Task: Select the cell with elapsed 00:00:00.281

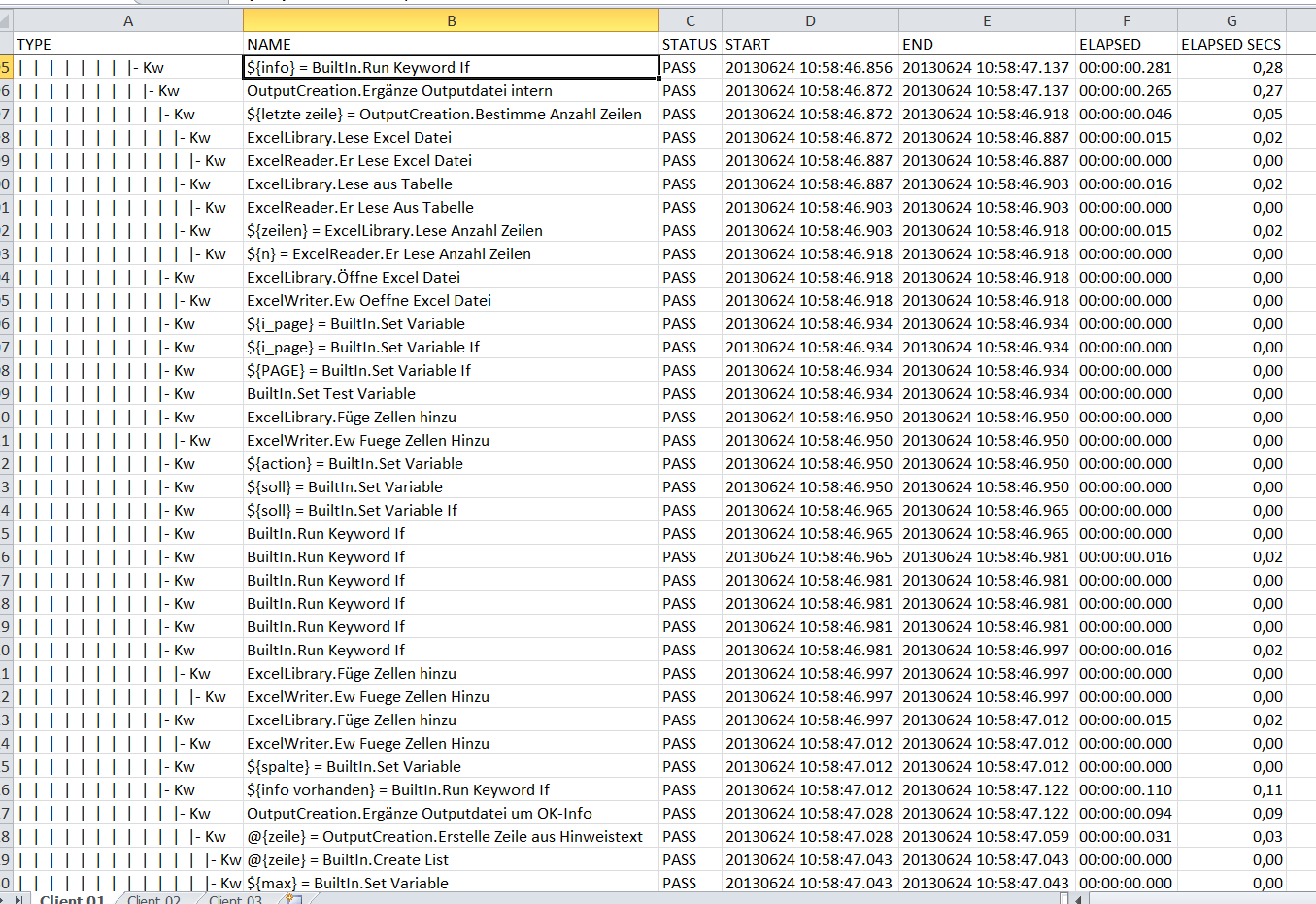Action: tap(1126, 68)
